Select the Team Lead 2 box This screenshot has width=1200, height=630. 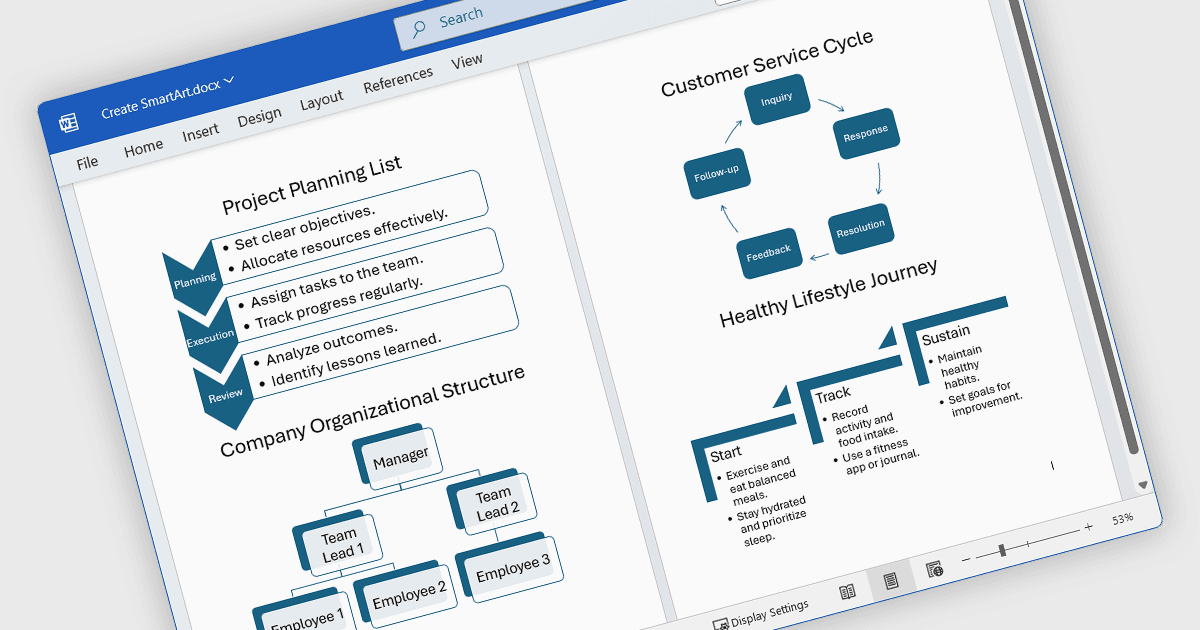[x=493, y=502]
